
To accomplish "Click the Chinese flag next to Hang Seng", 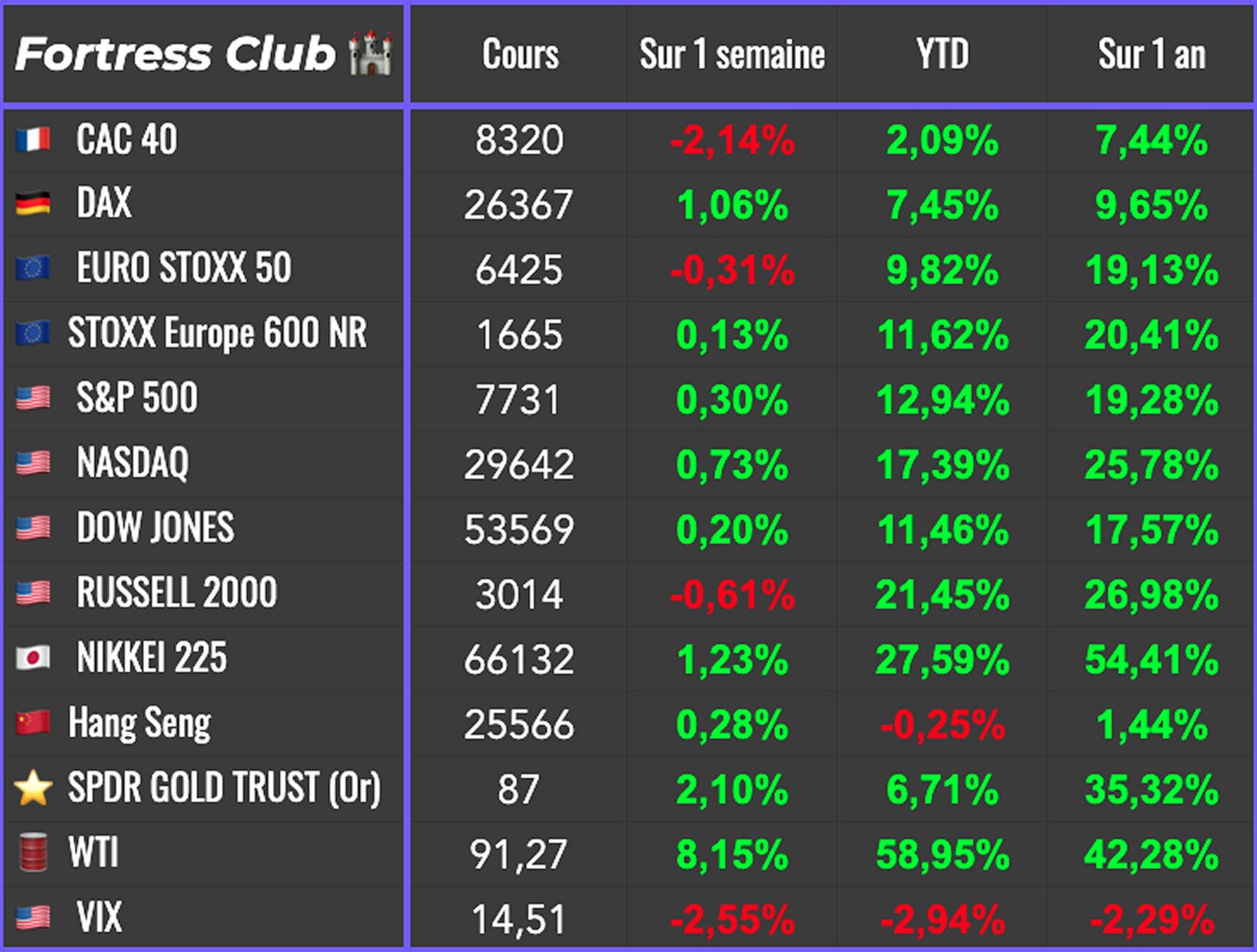I will 33,722.
